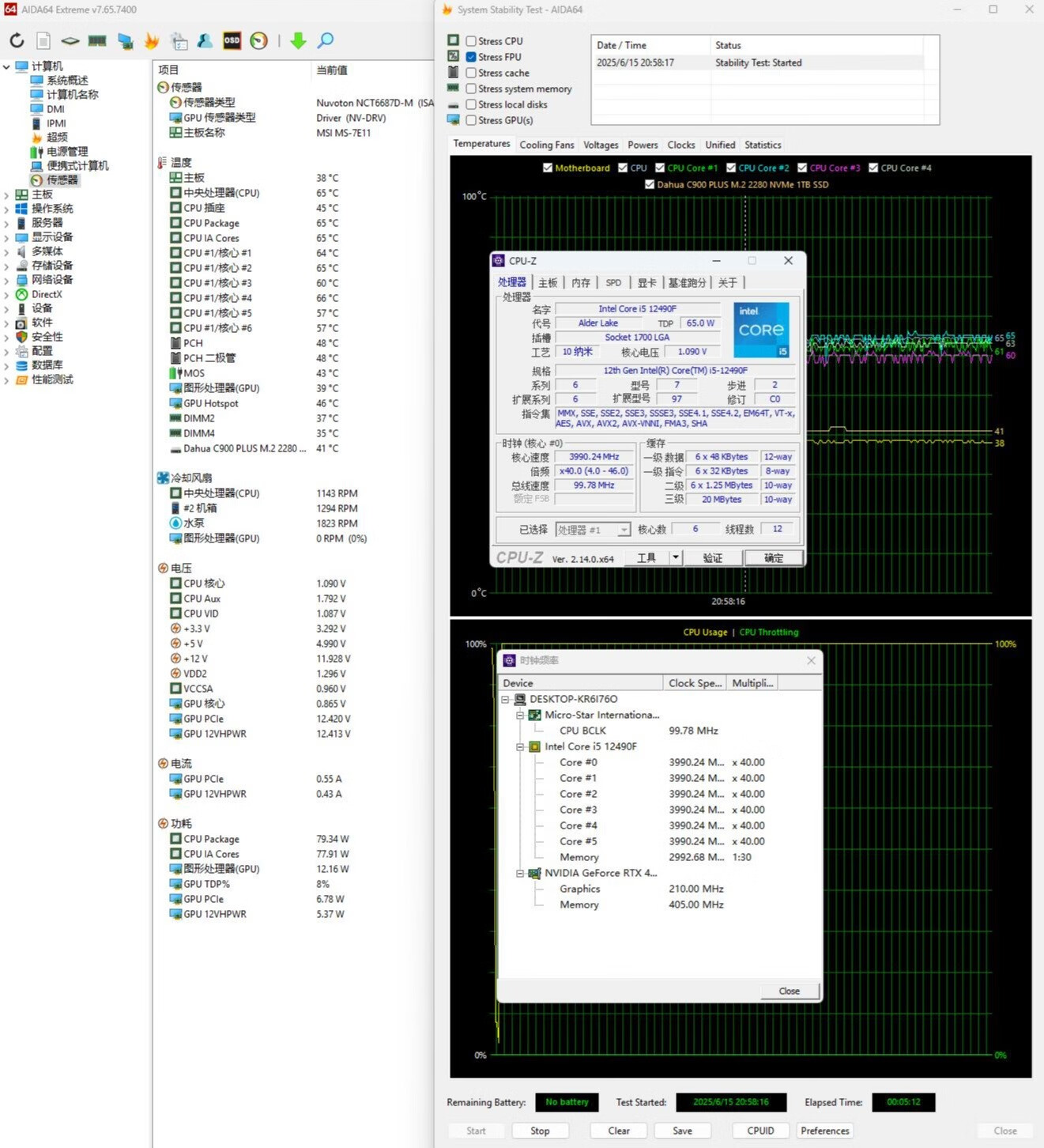
Task: Open the CPUID button
Action: click(761, 1131)
